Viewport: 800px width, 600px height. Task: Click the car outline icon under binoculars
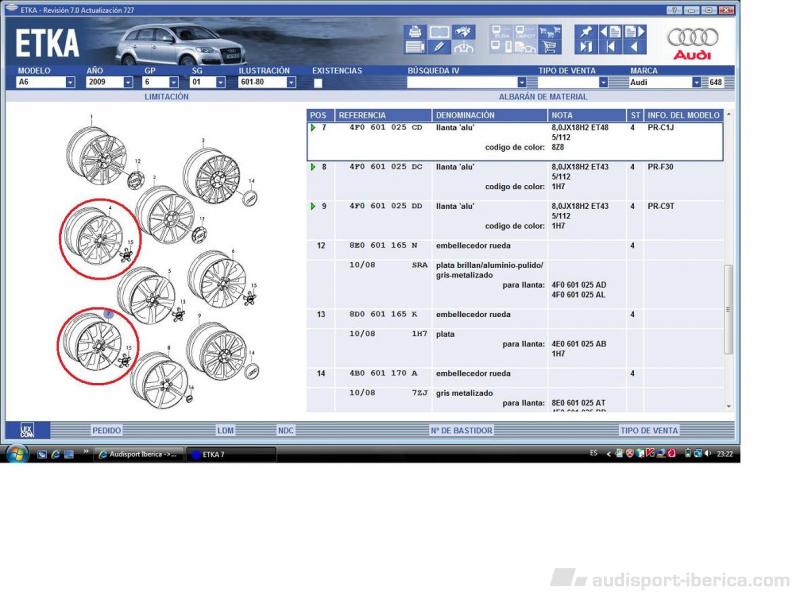pyautogui.click(x=463, y=47)
